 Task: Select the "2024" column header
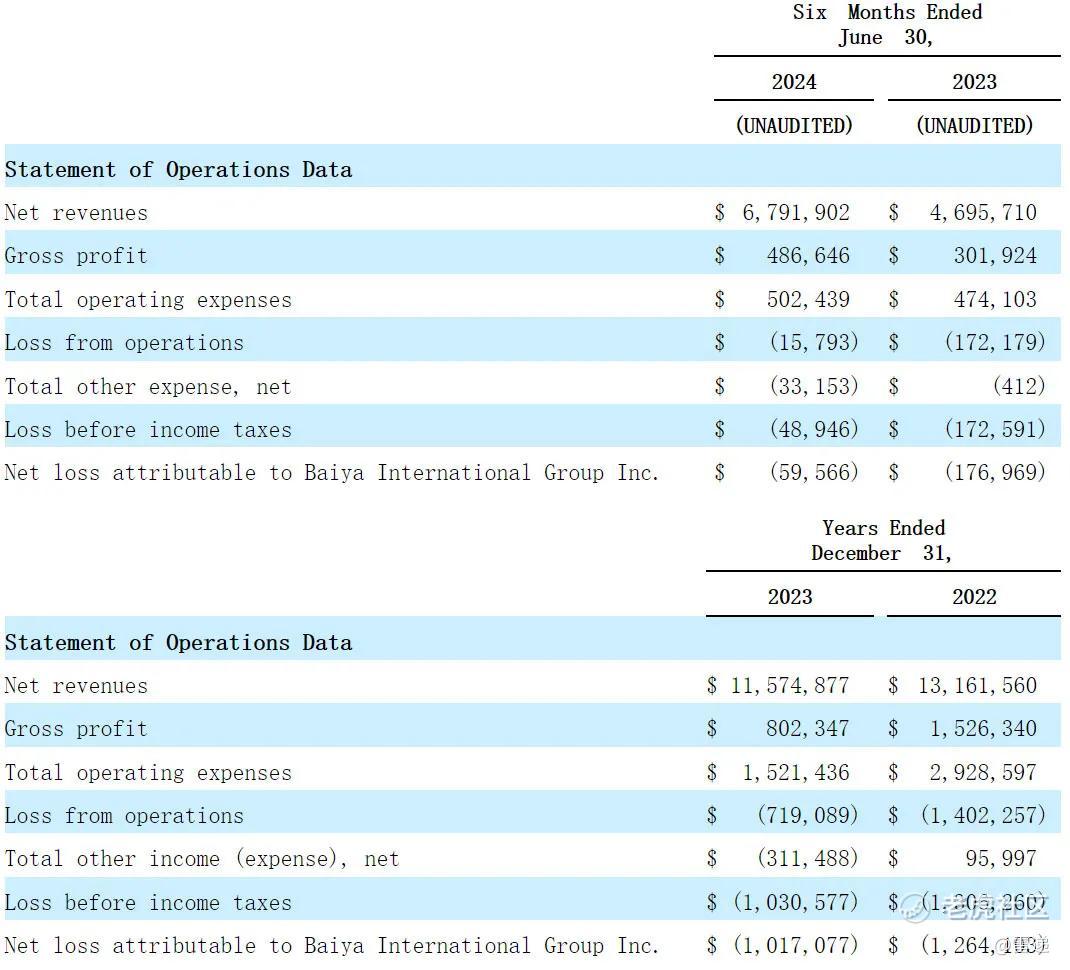pos(794,82)
